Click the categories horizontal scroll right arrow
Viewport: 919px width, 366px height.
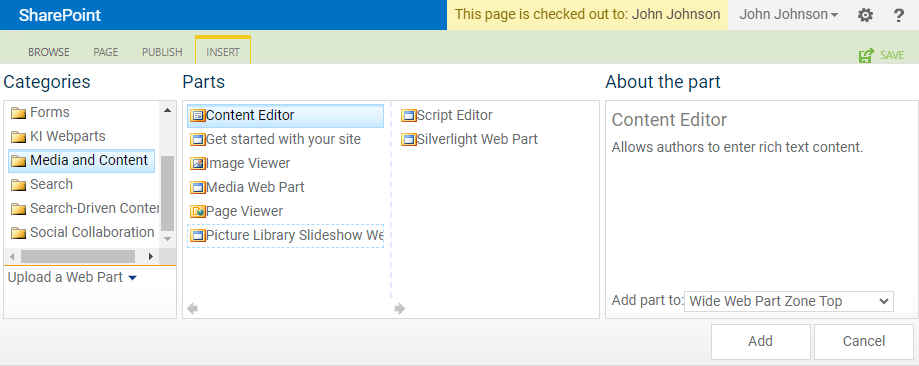[151, 256]
